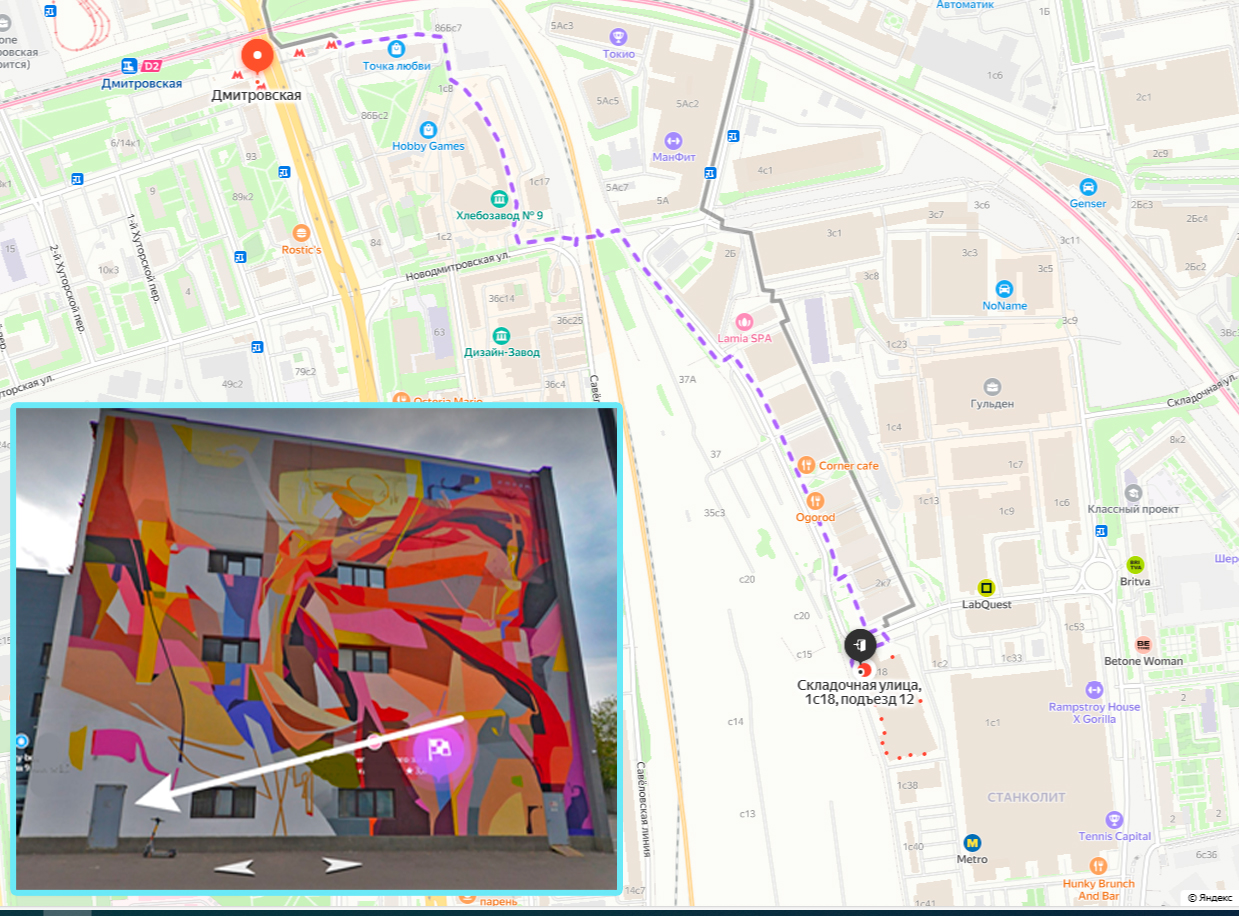Screen dimensions: 1239x916
Task: Select the Гульден business center icon
Action: coord(992,386)
